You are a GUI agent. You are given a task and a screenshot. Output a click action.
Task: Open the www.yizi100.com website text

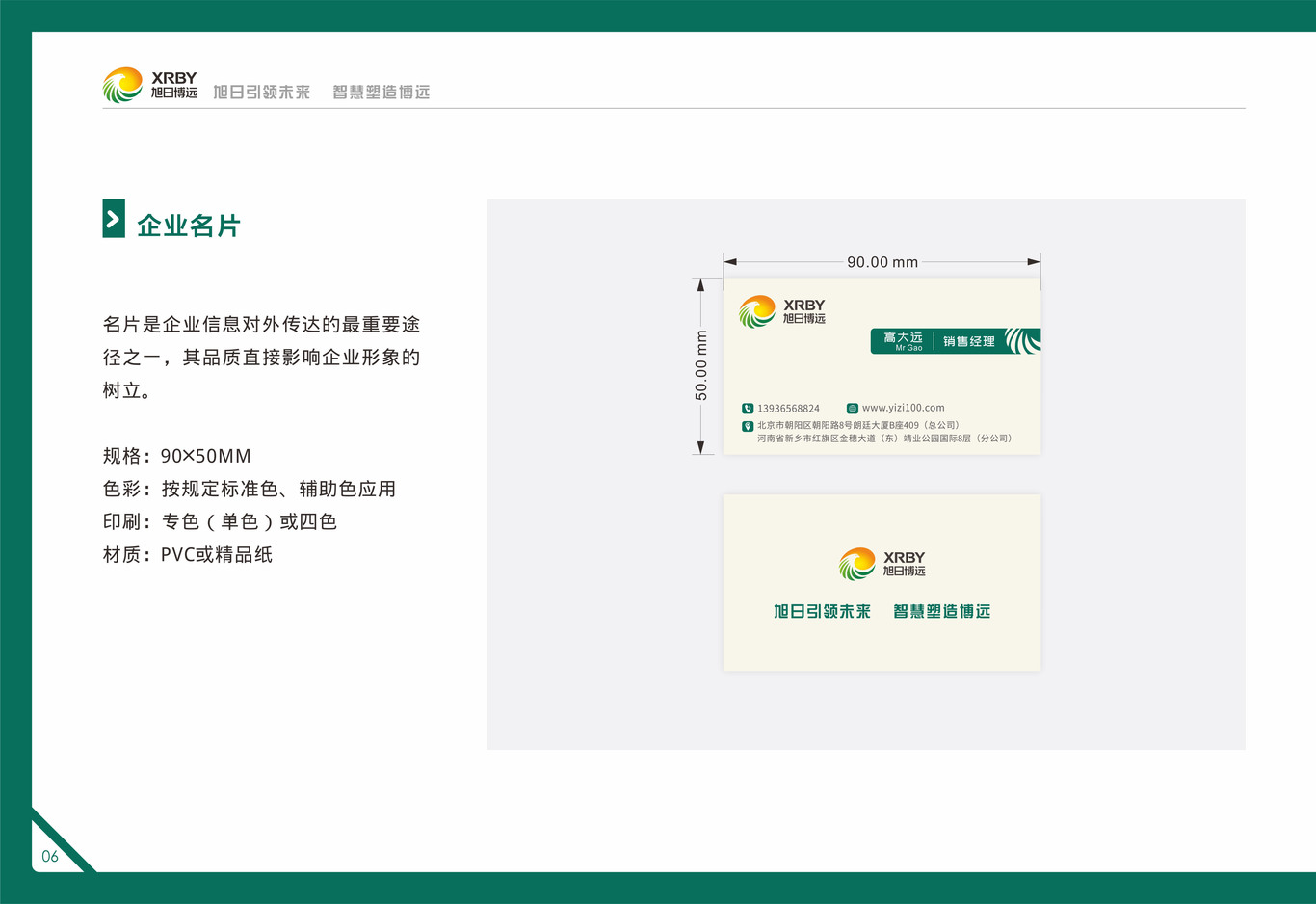click(x=903, y=408)
